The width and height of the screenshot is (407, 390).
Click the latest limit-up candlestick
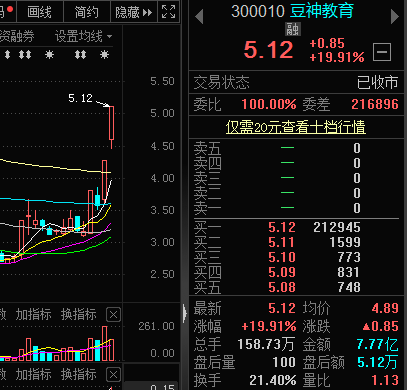pos(111,123)
